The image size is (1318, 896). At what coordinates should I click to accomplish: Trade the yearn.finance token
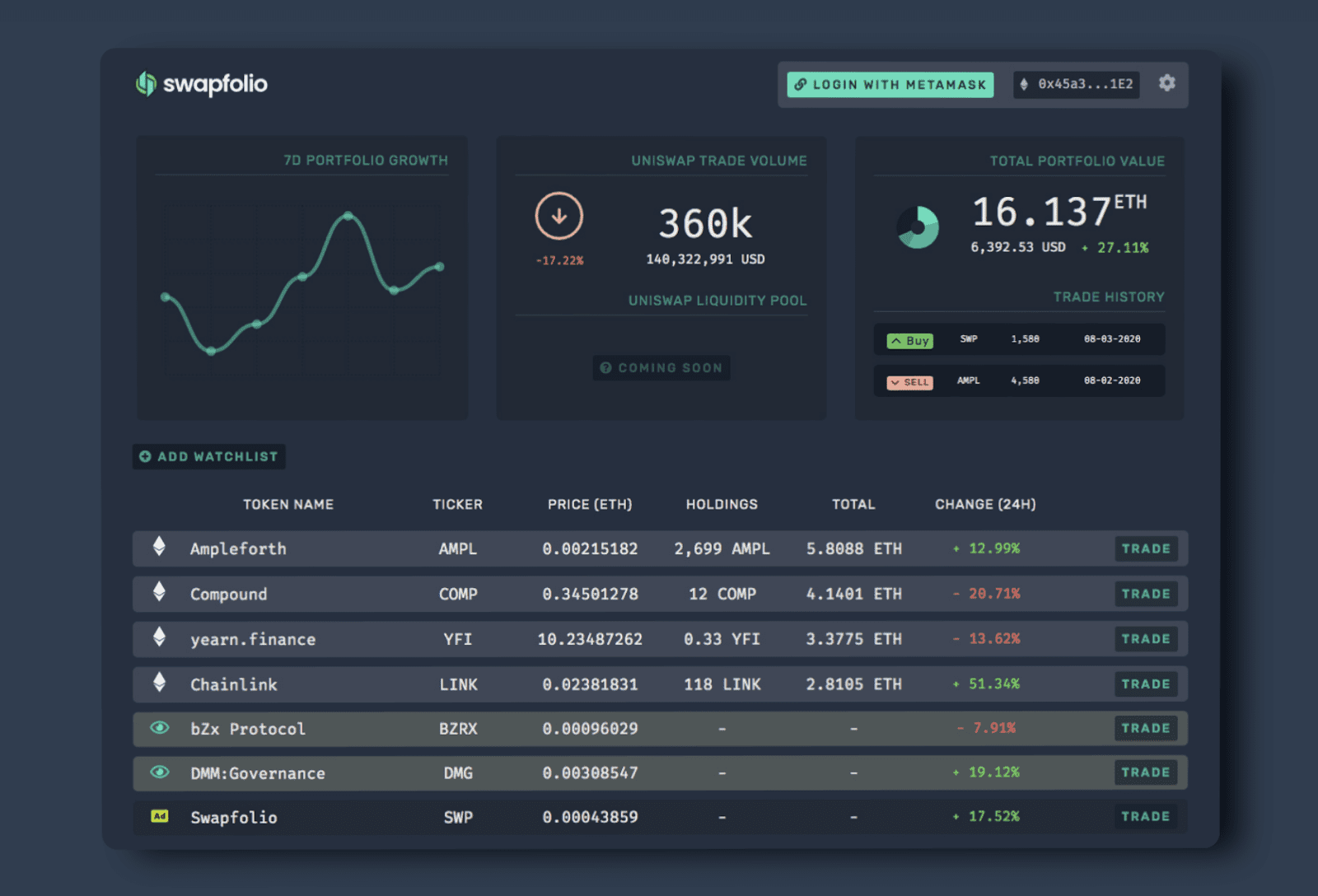(1145, 639)
